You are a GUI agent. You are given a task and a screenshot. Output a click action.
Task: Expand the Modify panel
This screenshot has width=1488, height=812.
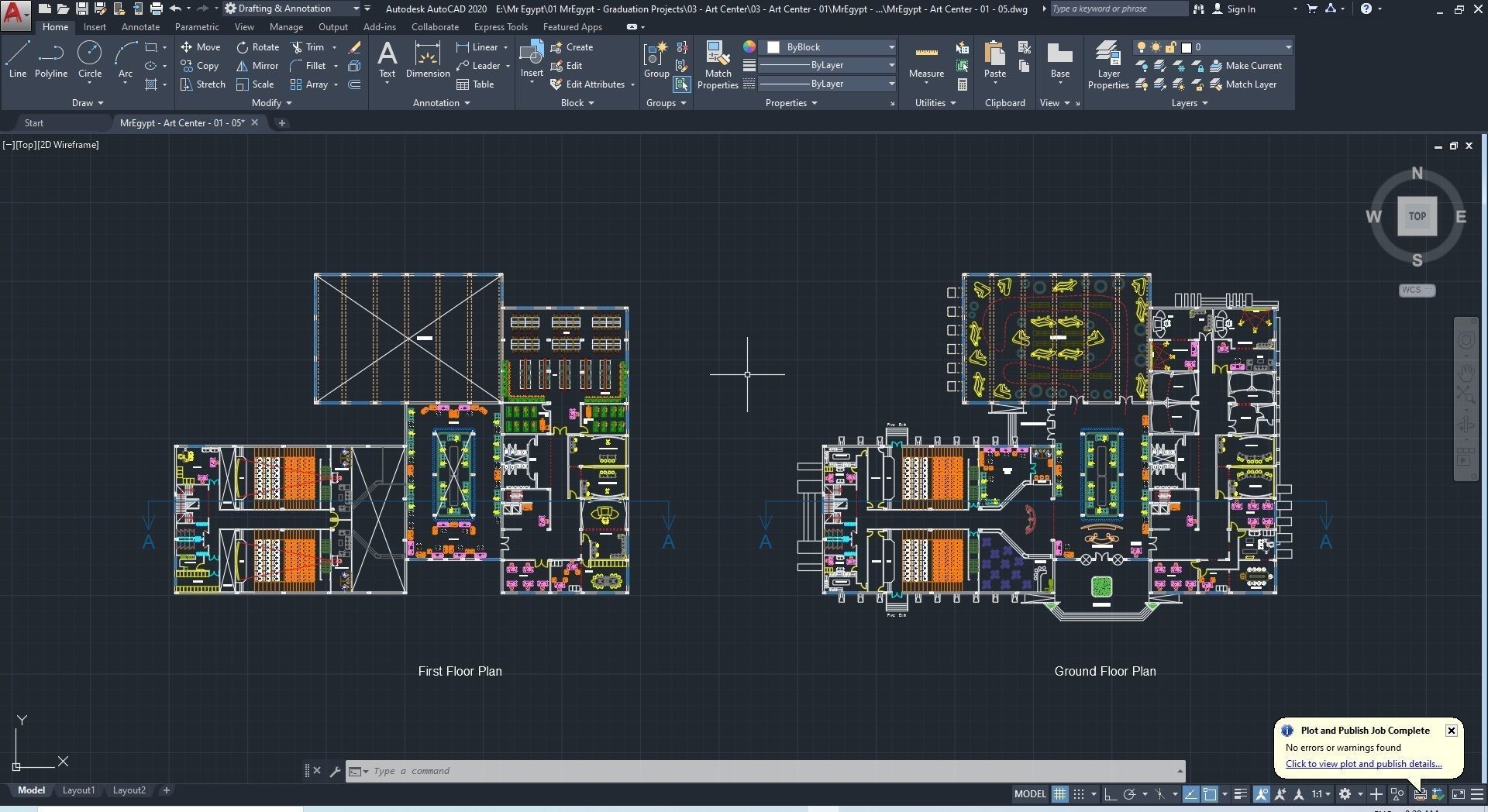(271, 103)
